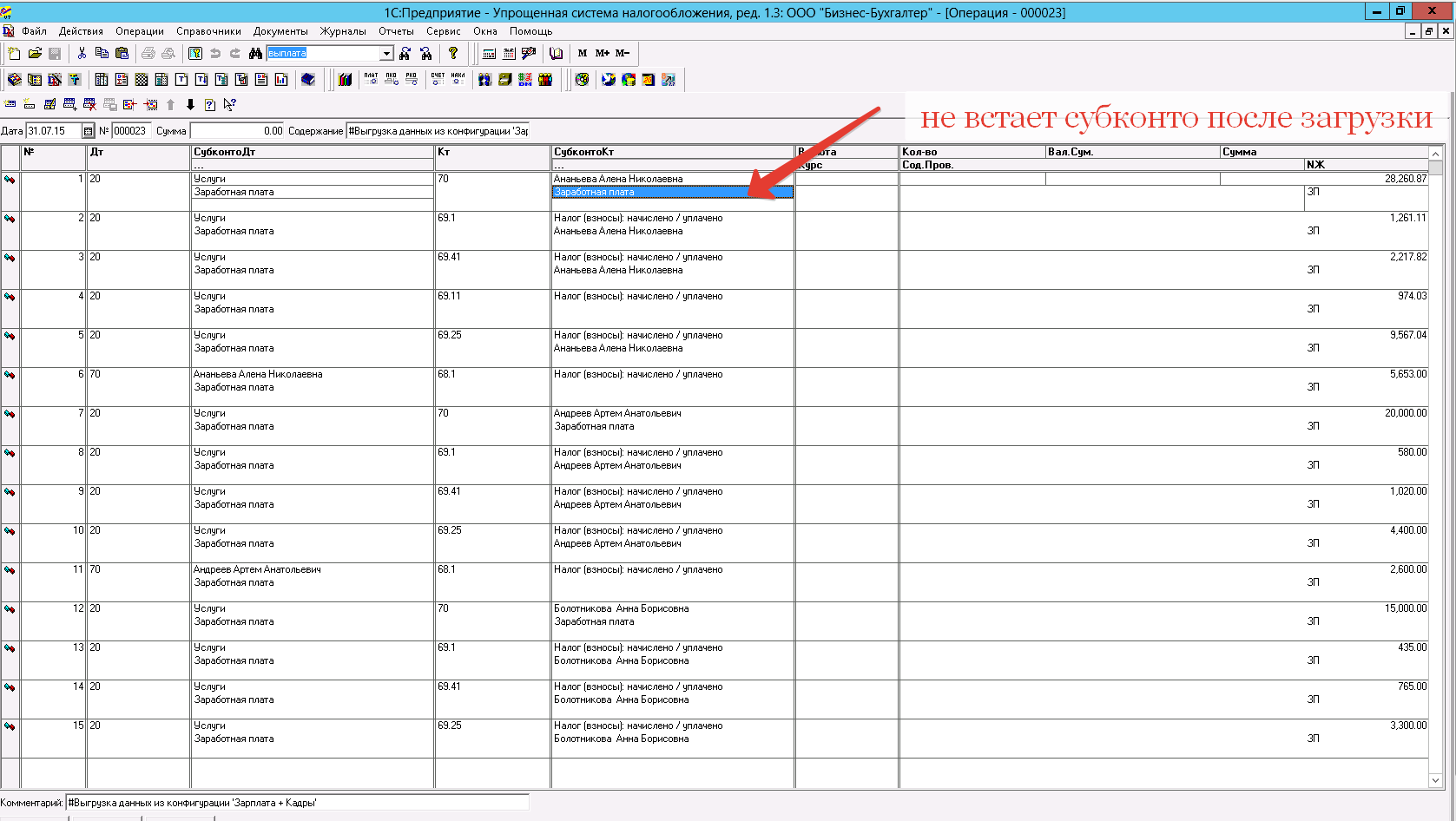Click the Комментарий text field

point(297,803)
